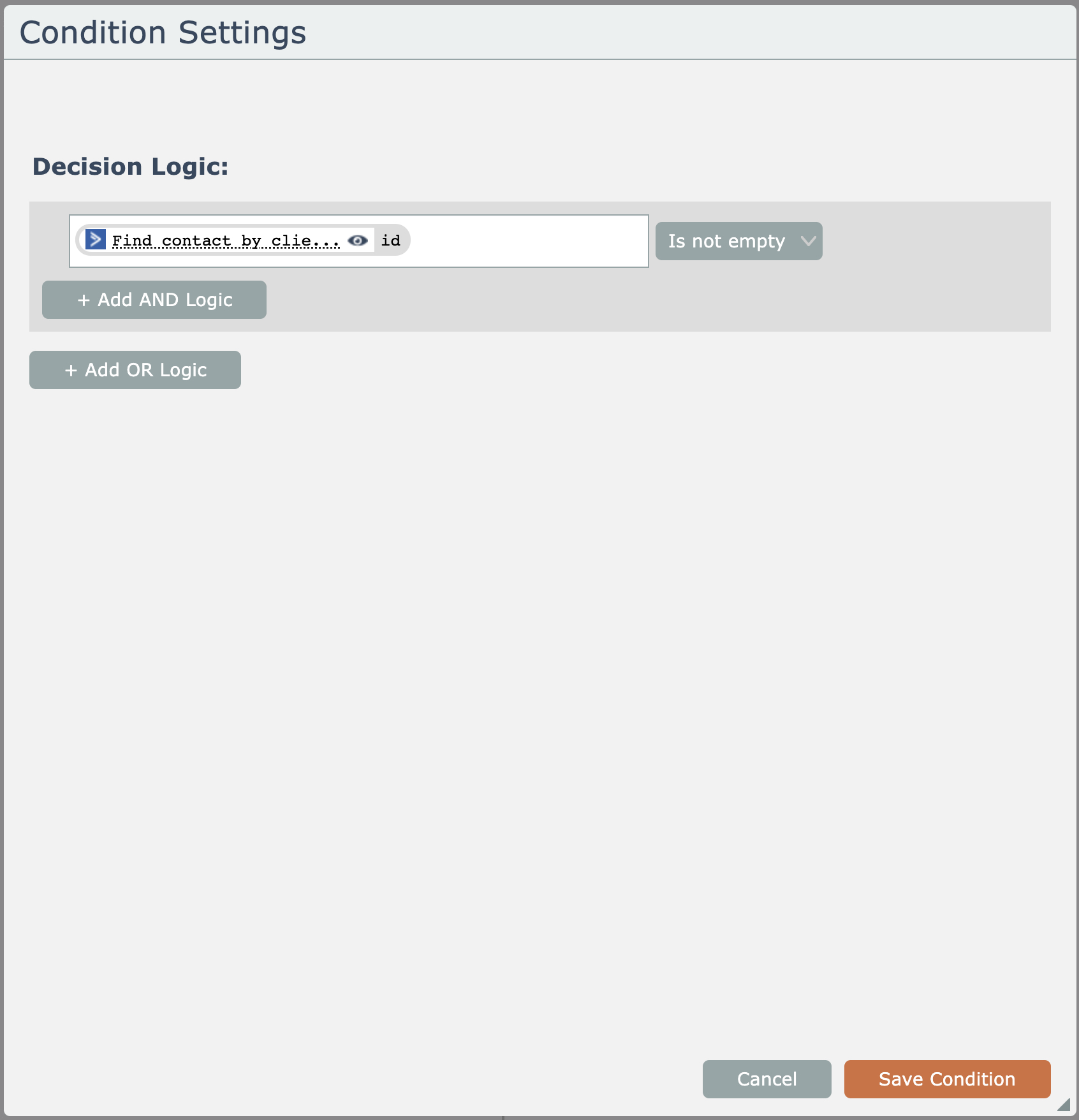Open the "Find contact by clie..." step link
Viewport: 1079px width, 1120px height.
(x=225, y=241)
